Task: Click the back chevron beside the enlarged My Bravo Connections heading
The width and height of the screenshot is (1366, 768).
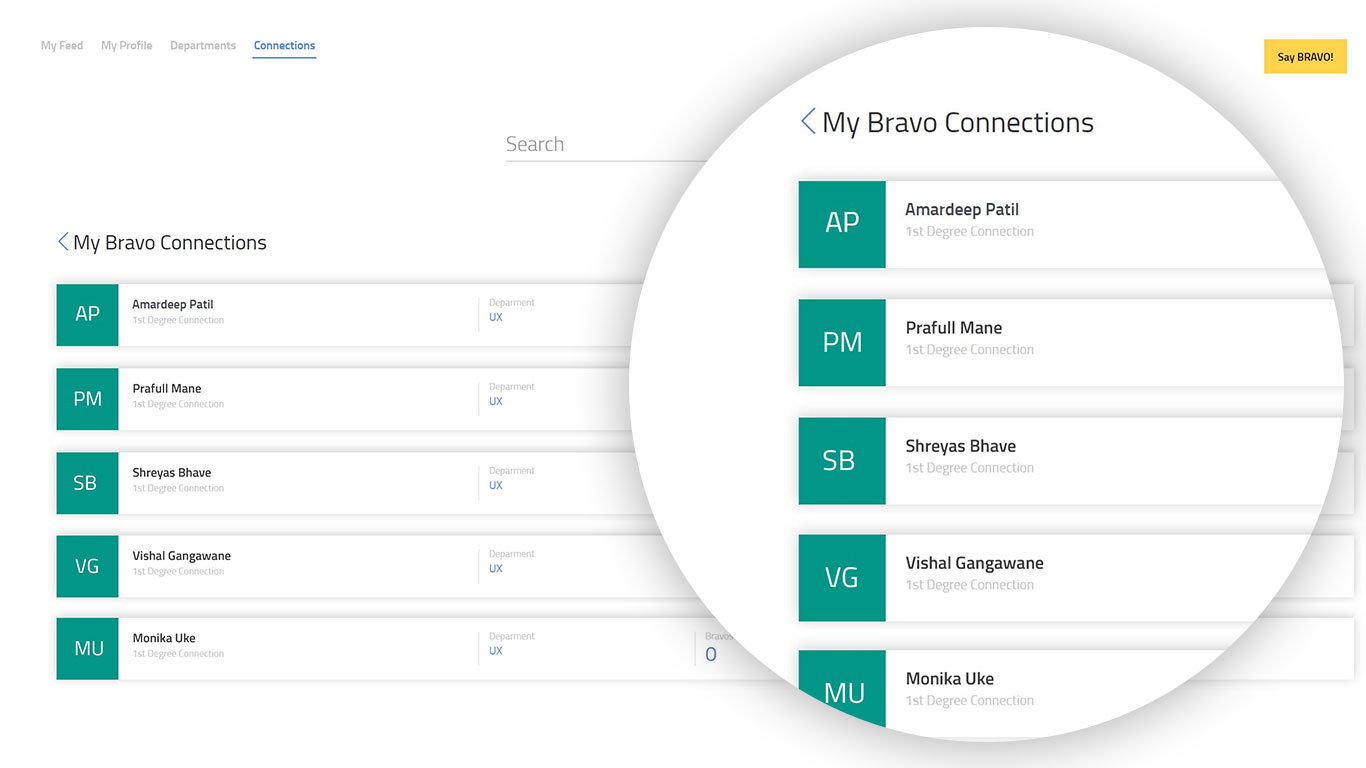Action: pyautogui.click(x=808, y=122)
